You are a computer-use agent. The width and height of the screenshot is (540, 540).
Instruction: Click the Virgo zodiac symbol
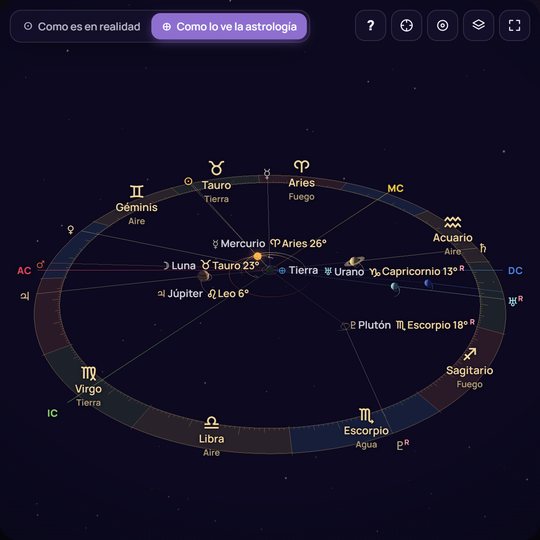coord(89,373)
